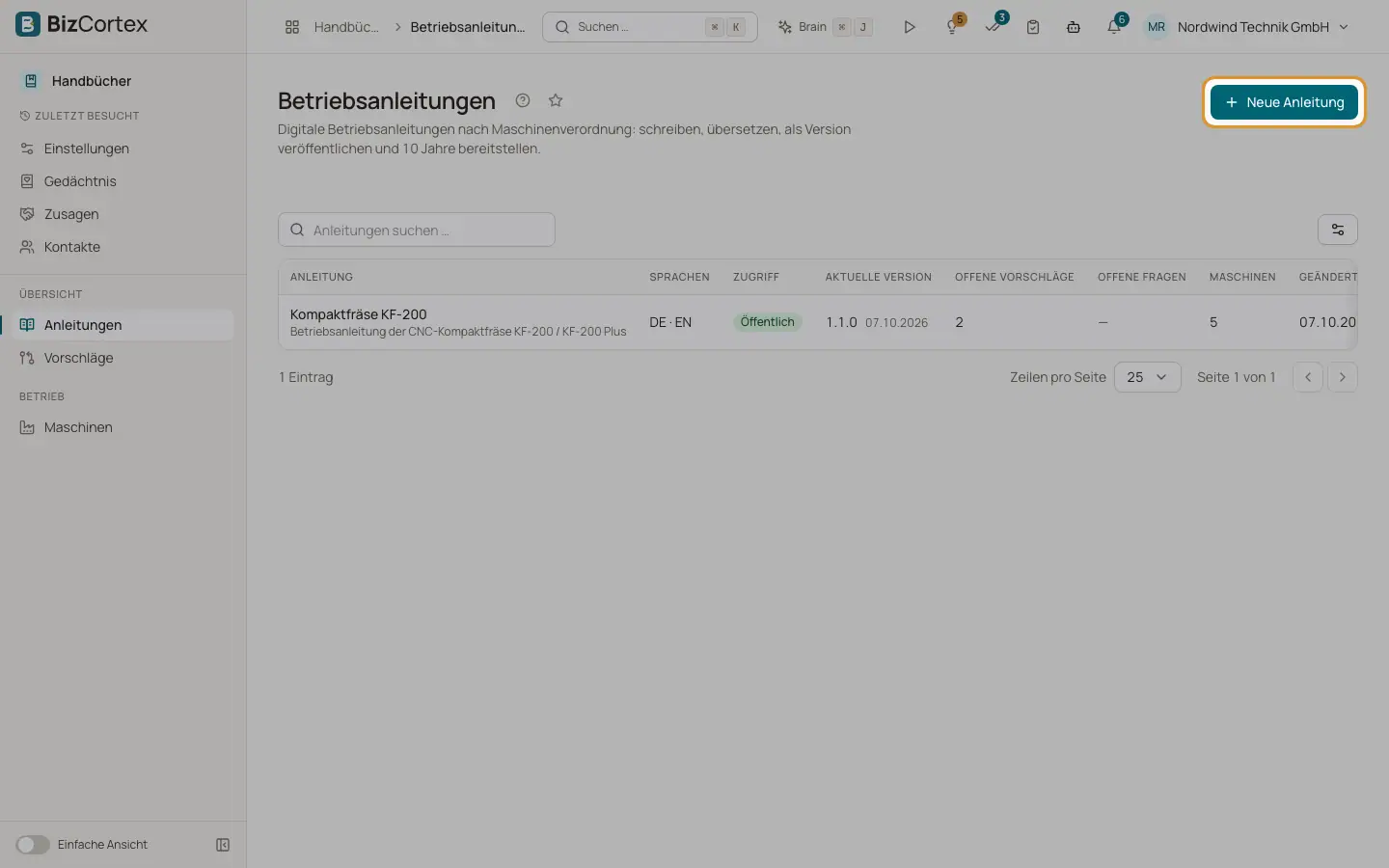Open Kompaktfräse KF-200 row
Viewport: 1389px width, 868px height.
[818, 322]
